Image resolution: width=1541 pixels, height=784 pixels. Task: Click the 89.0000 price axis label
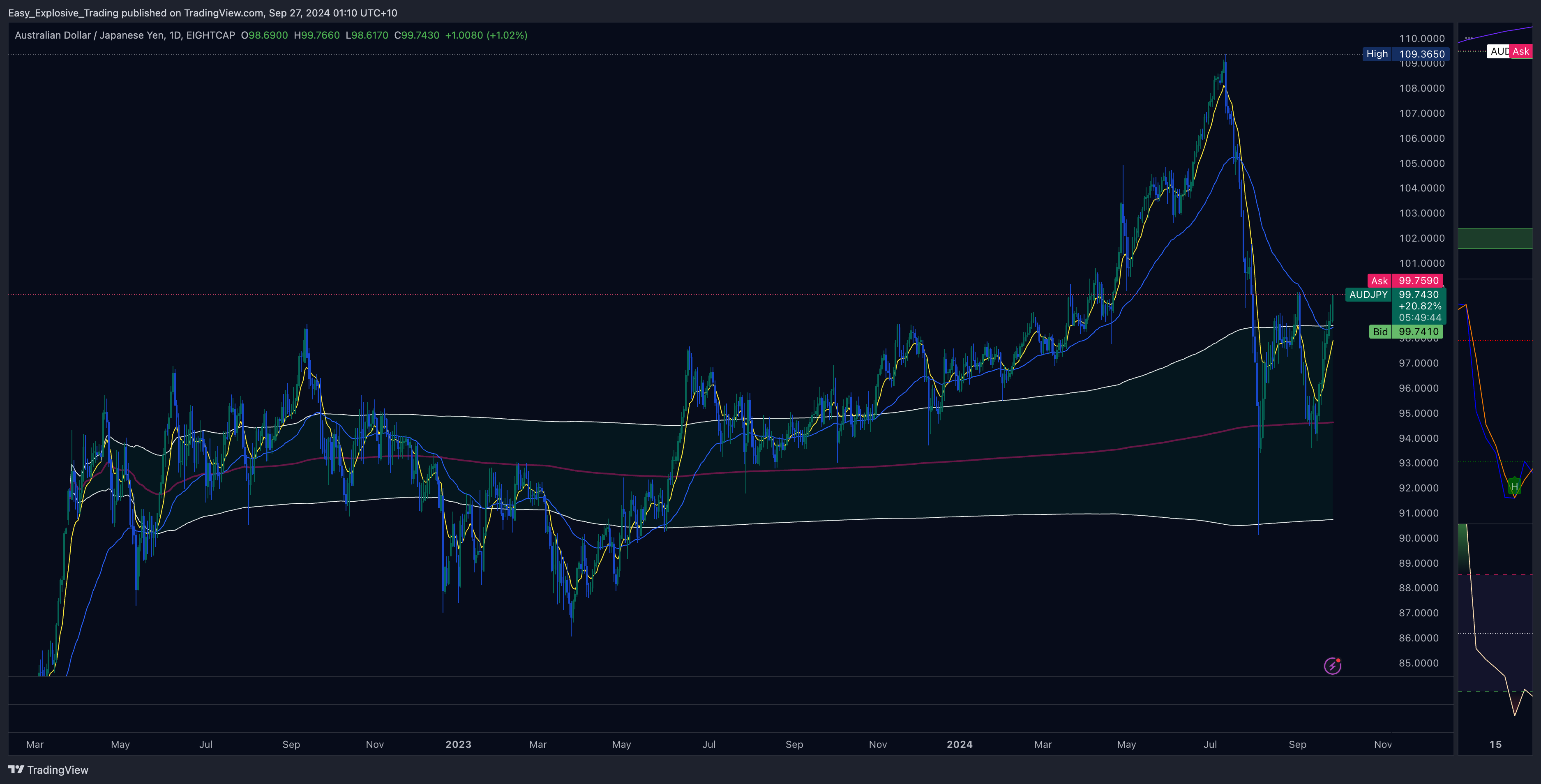point(1419,563)
